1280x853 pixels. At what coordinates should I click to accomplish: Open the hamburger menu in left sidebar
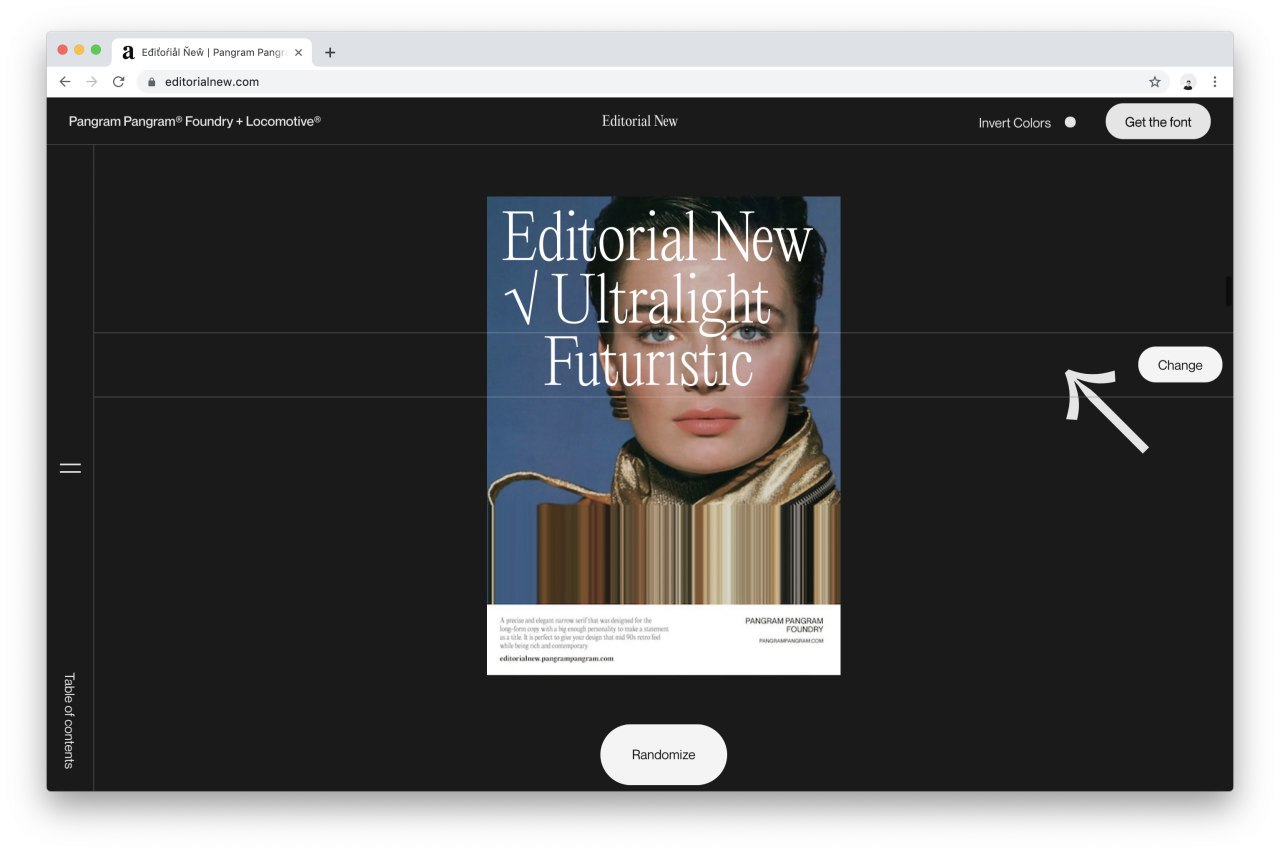70,467
